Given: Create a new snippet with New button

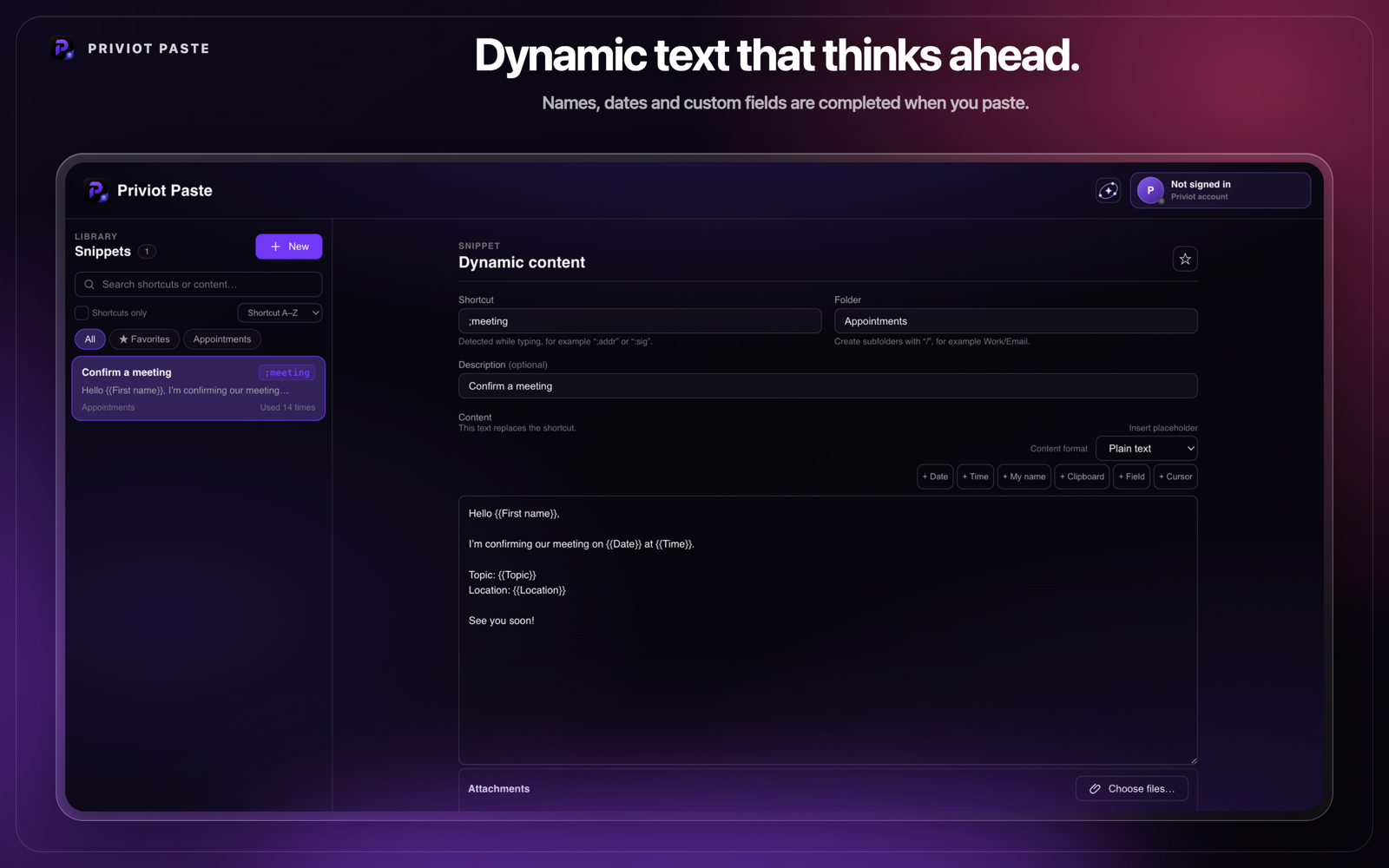Looking at the screenshot, I should tap(289, 247).
